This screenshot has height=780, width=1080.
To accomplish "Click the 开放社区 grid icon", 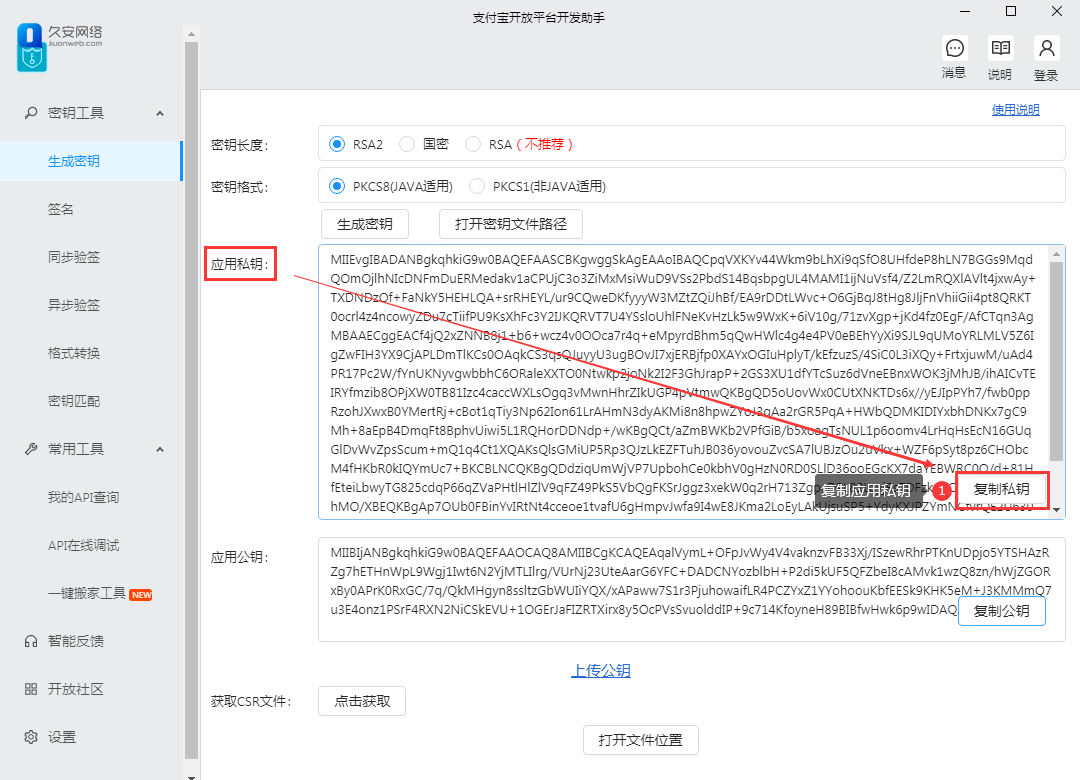I will (x=31, y=689).
